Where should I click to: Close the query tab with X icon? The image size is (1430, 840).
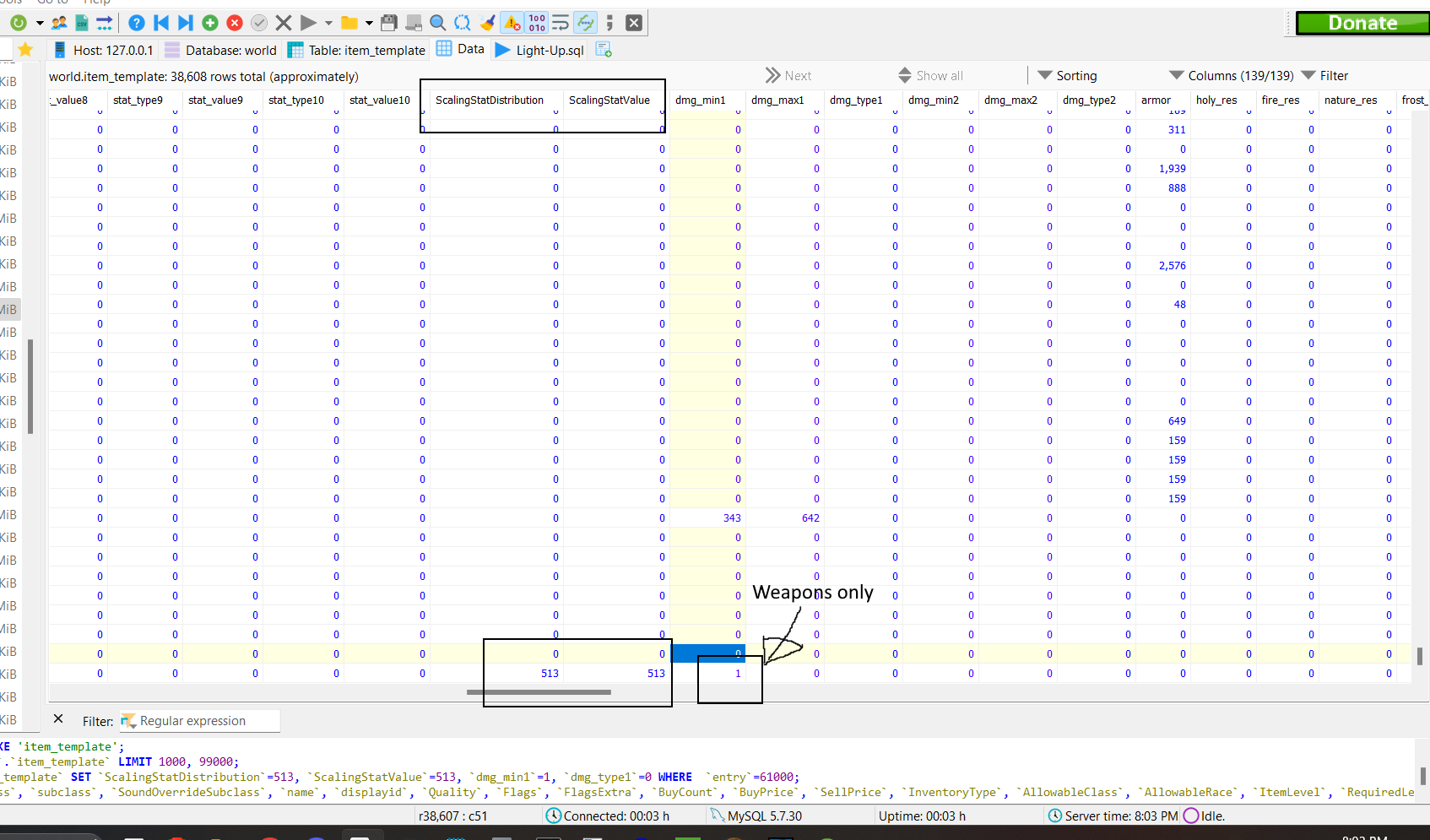click(634, 23)
